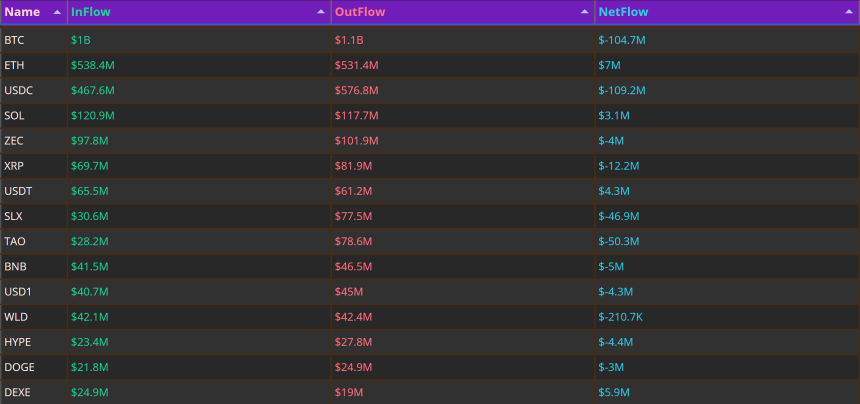
Task: Select the NetFlow column header text
Action: click(624, 12)
